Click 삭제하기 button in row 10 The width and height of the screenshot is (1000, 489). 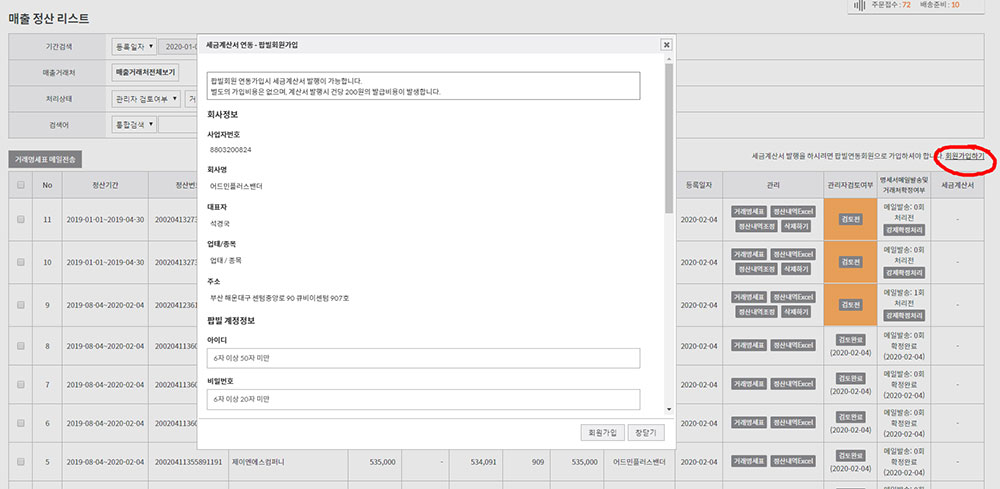pyautogui.click(x=797, y=269)
